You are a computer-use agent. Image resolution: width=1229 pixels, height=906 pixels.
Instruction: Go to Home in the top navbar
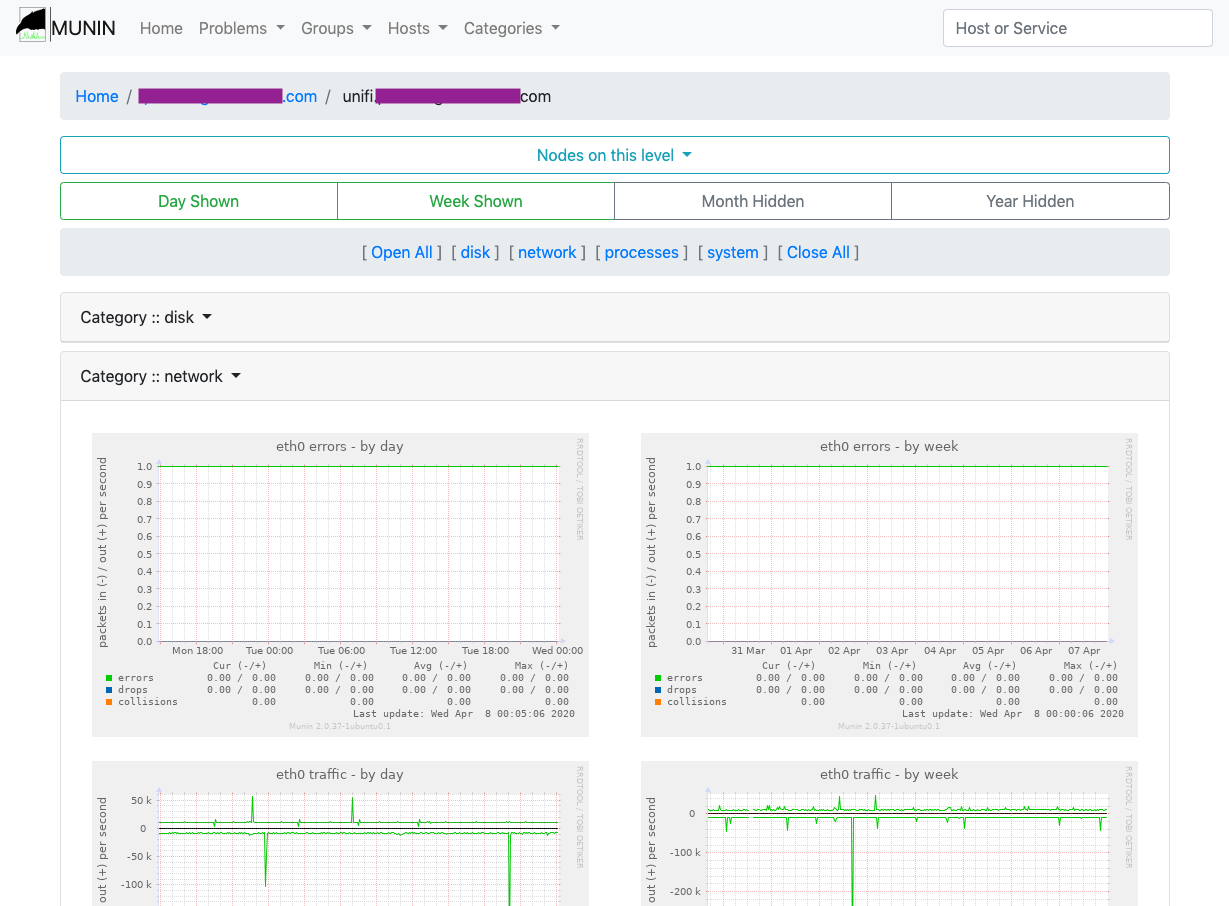pyautogui.click(x=161, y=28)
